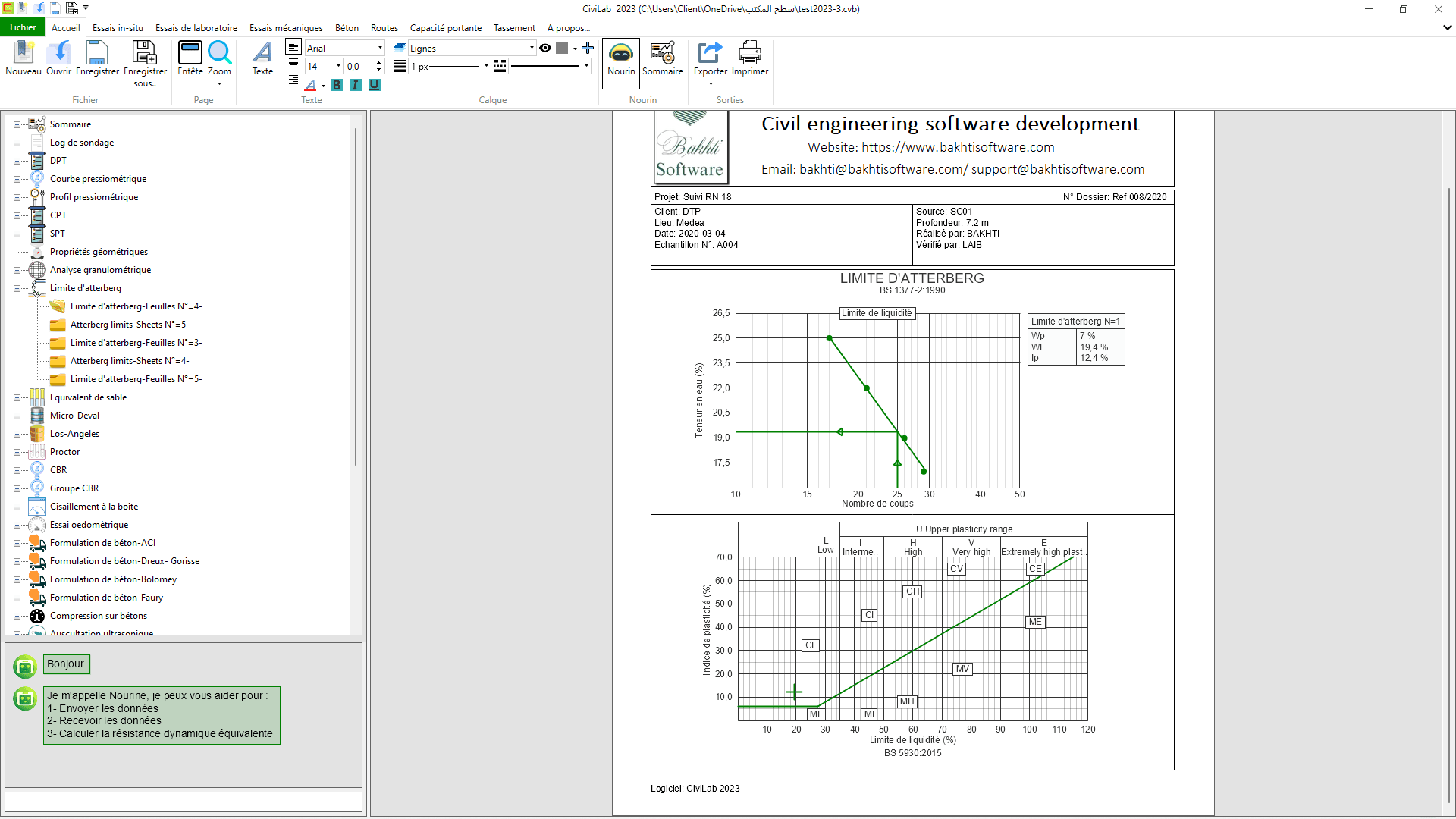Click the Zoom magnifier tool
The height and width of the screenshot is (819, 1456).
click(219, 58)
